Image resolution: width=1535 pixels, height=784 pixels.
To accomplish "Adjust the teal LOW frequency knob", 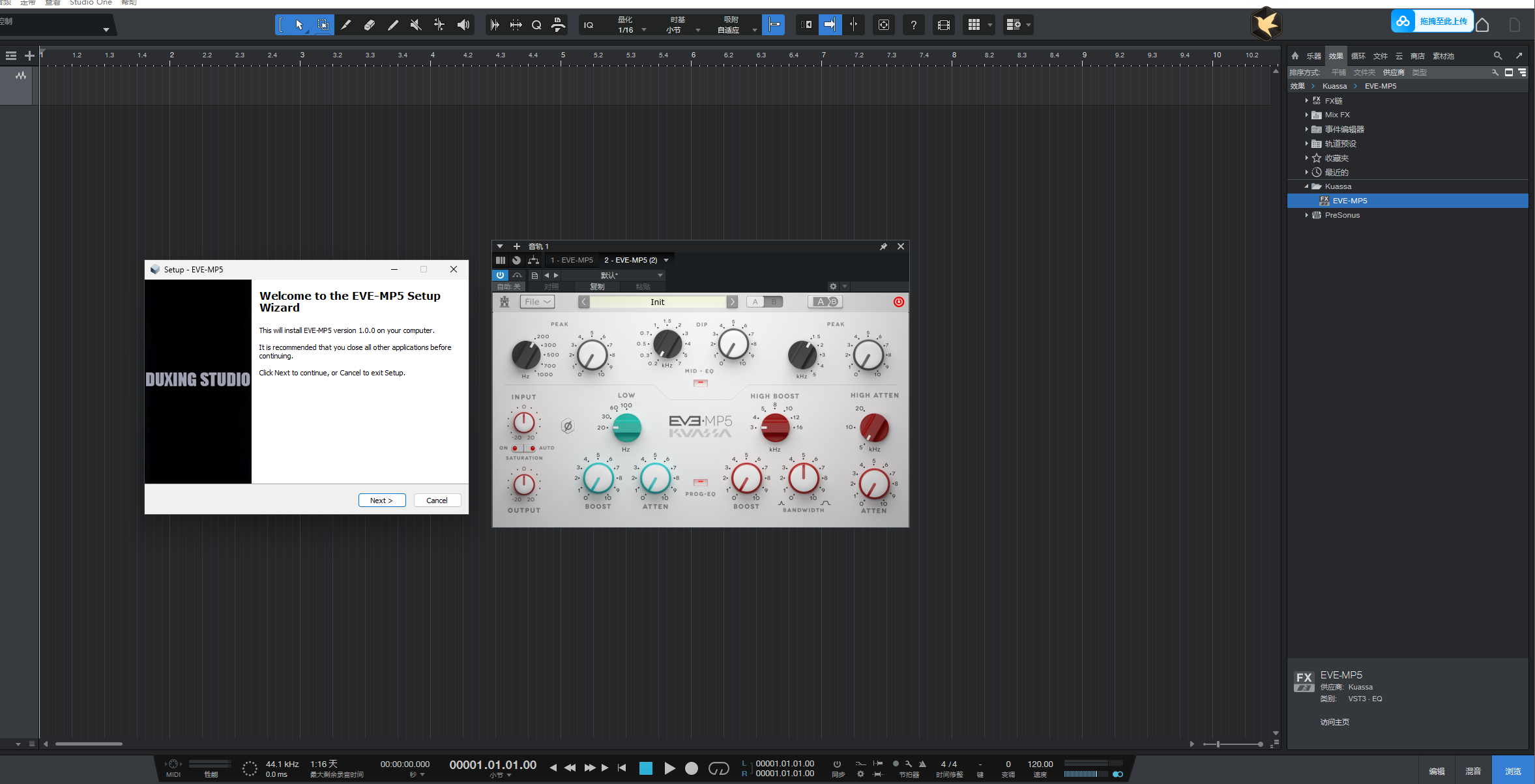I will [627, 428].
